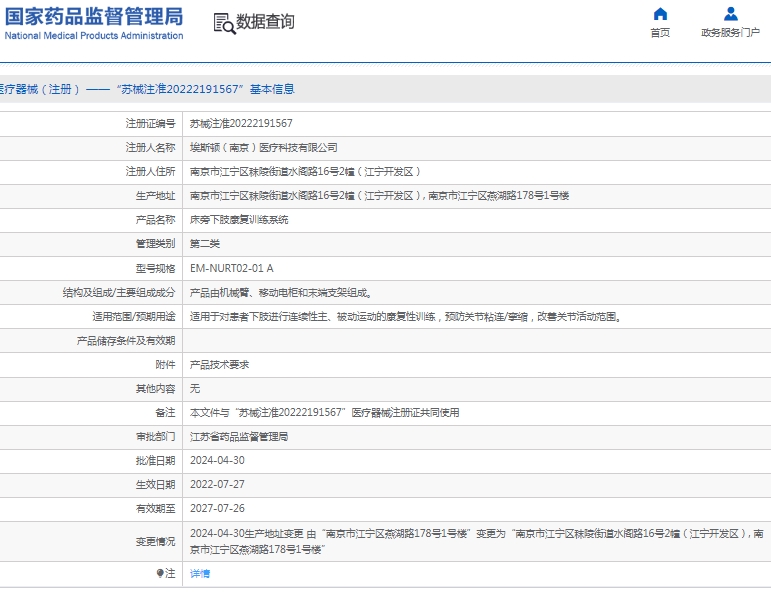Select the 适用于对患者下肢 intended use text
Image resolution: width=771 pixels, height=592 pixels.
point(406,317)
